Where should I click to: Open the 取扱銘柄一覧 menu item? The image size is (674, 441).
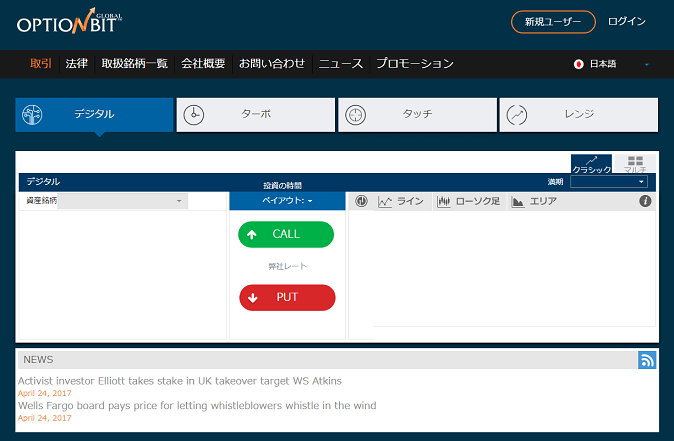(135, 64)
